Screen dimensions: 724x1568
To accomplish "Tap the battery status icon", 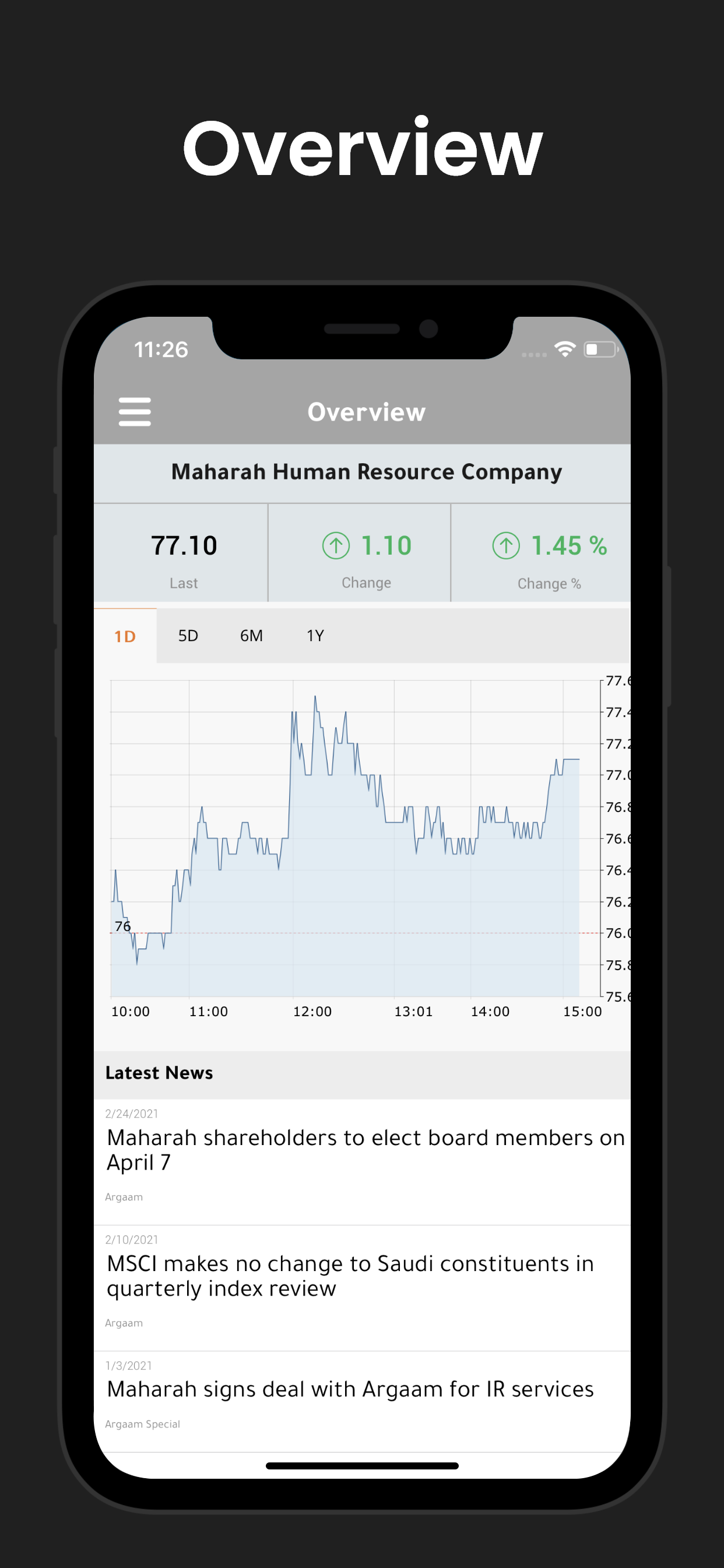I will pos(600,349).
